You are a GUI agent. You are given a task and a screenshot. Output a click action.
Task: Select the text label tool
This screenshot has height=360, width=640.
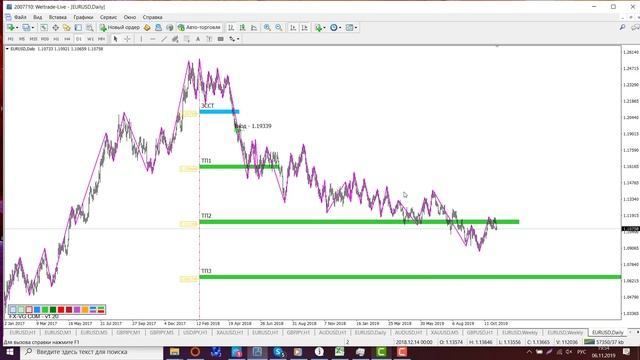[209, 39]
